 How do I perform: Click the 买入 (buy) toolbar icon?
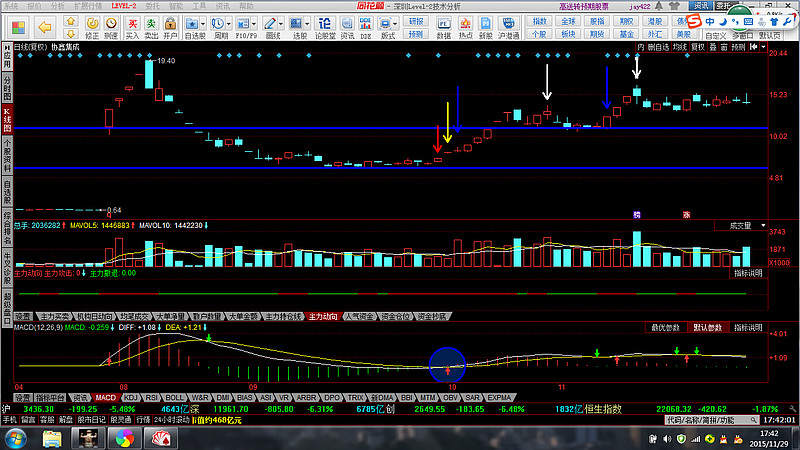click(x=133, y=24)
